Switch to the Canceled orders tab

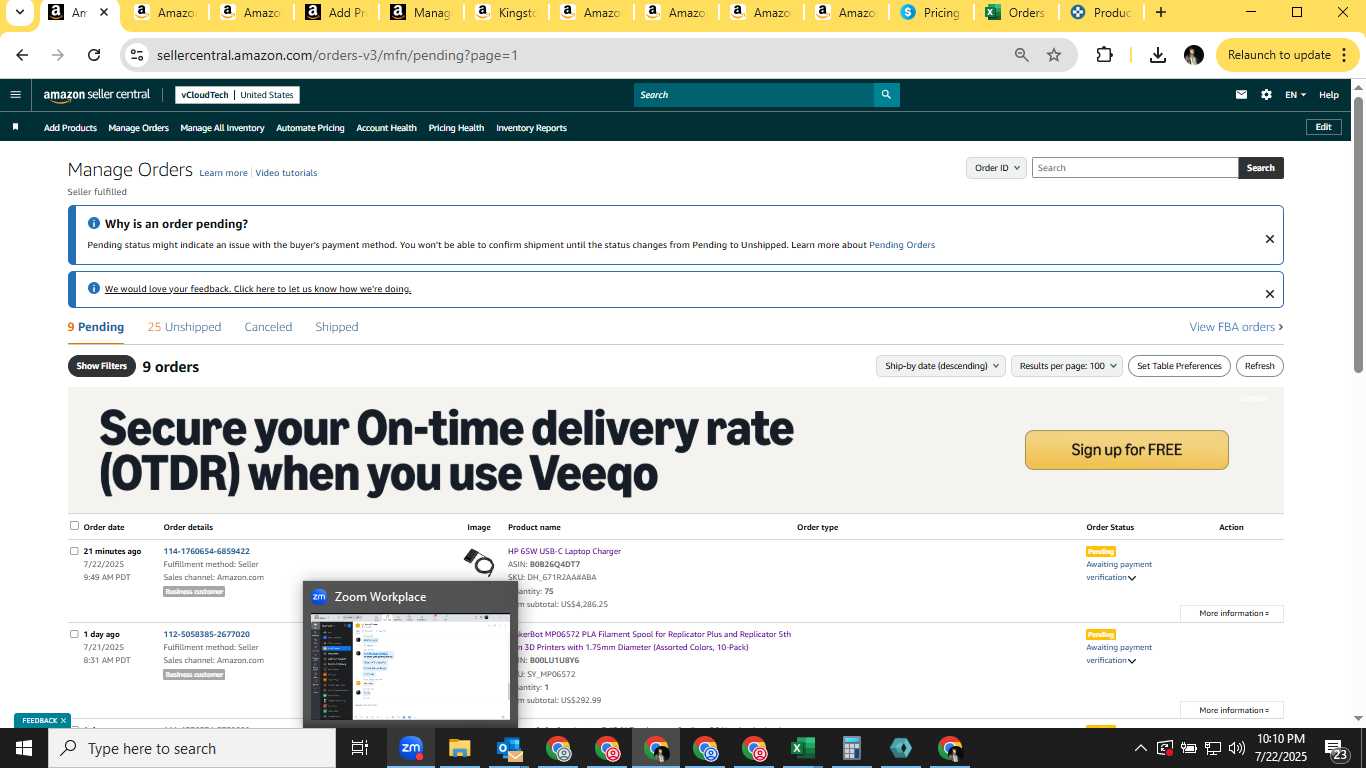[268, 327]
